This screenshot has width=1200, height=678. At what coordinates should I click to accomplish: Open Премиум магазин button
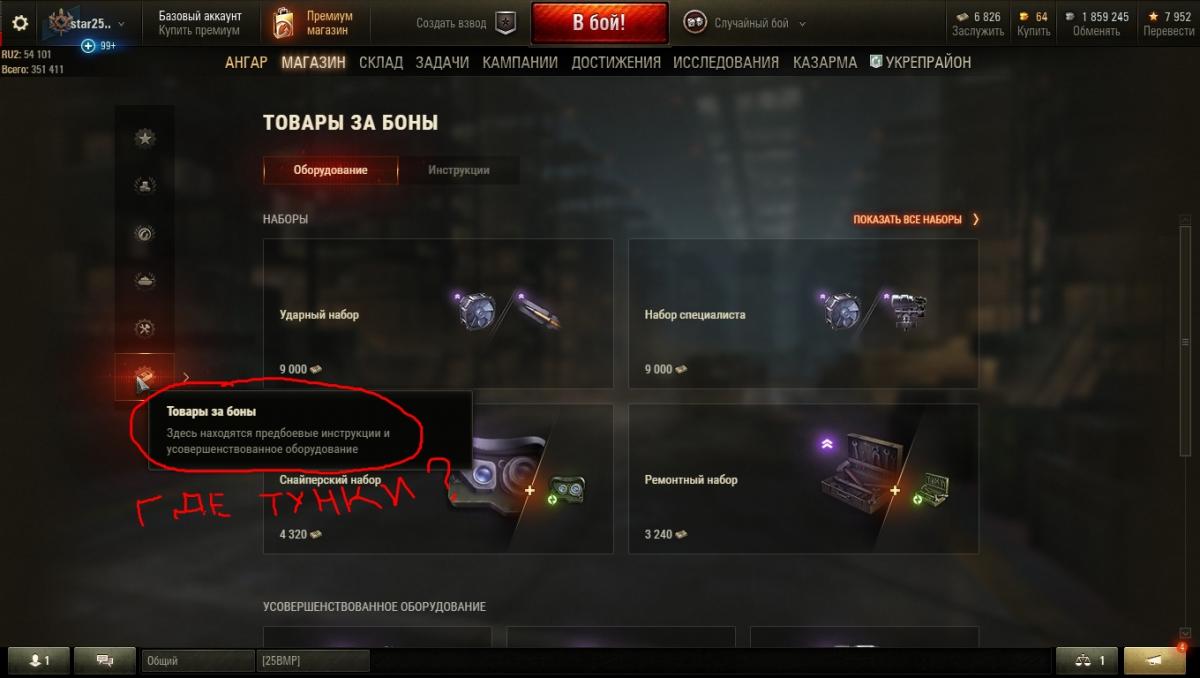314,23
